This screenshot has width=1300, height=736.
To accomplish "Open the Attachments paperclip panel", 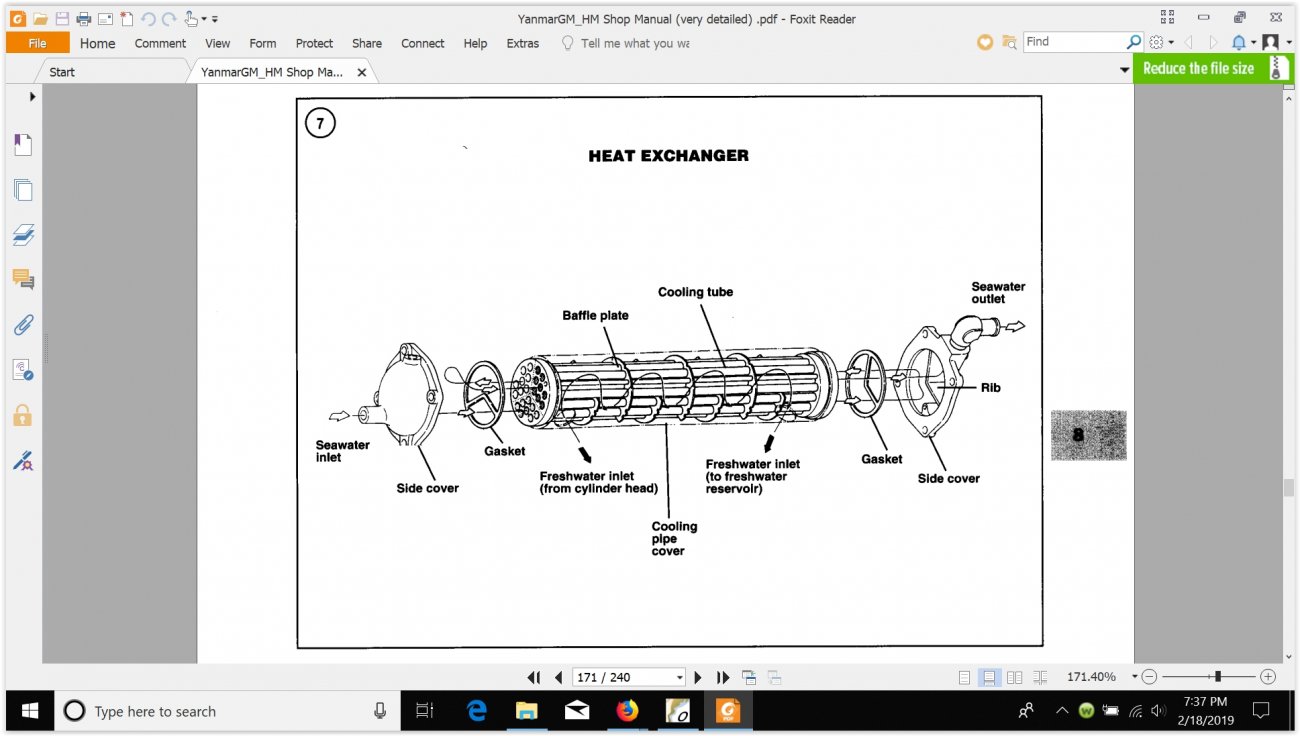I will tap(23, 324).
